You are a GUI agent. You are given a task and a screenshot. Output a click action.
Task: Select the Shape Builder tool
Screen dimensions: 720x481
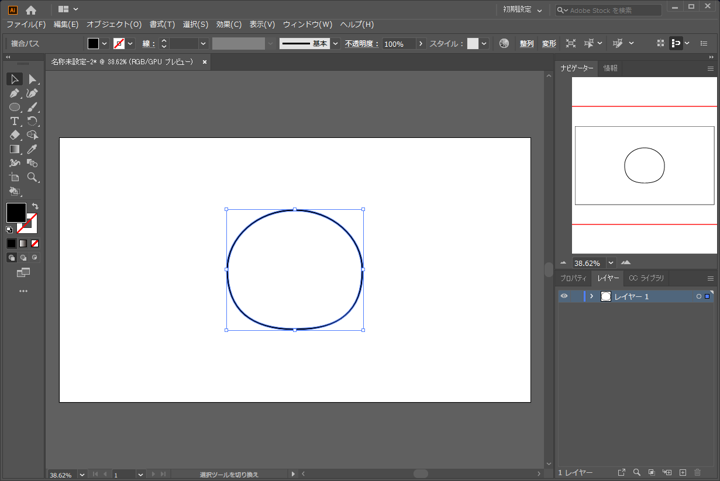point(32,135)
